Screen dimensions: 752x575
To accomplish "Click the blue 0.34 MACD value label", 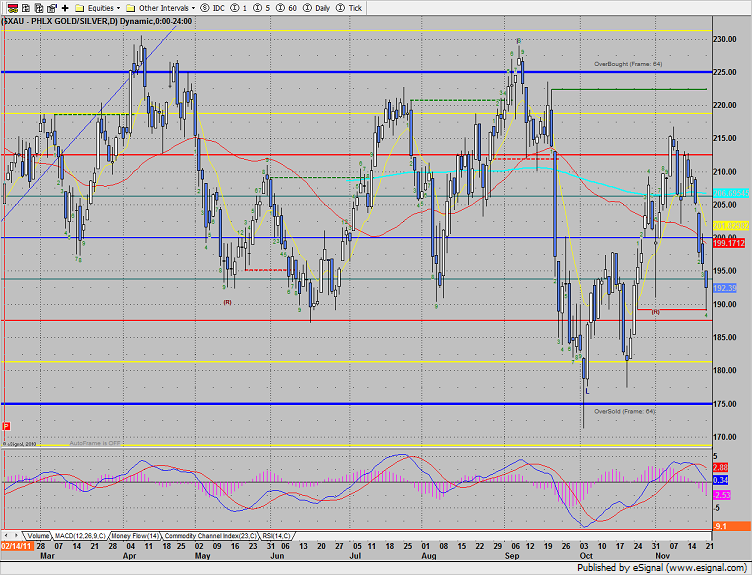I will 721,480.
